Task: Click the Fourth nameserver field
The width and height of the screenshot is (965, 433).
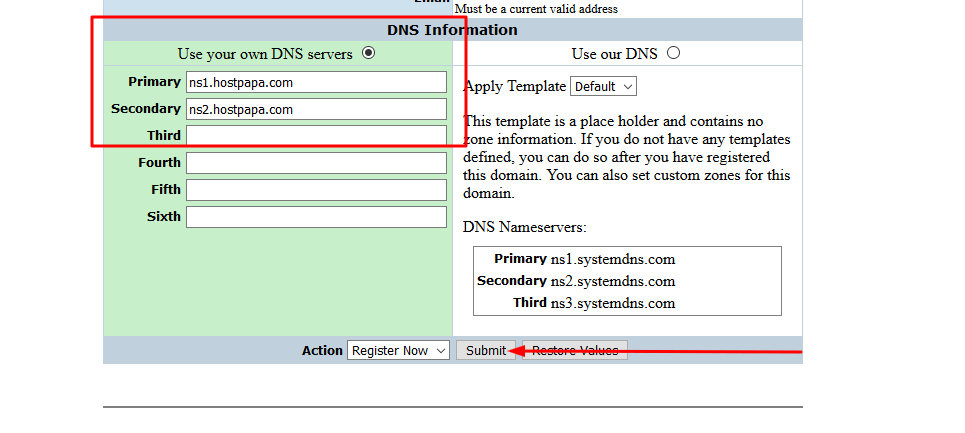Action: point(316,163)
